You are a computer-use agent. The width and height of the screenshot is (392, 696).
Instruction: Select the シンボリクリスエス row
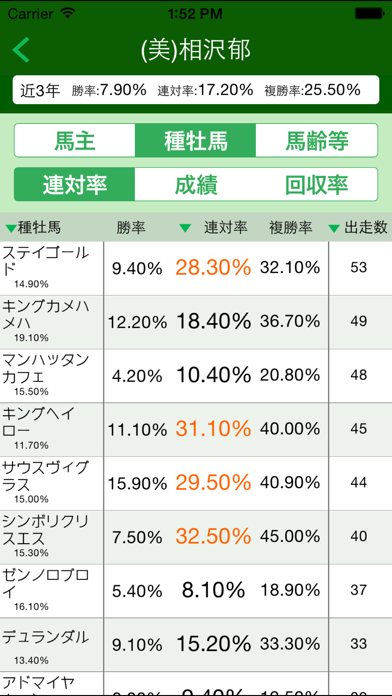[x=196, y=537]
